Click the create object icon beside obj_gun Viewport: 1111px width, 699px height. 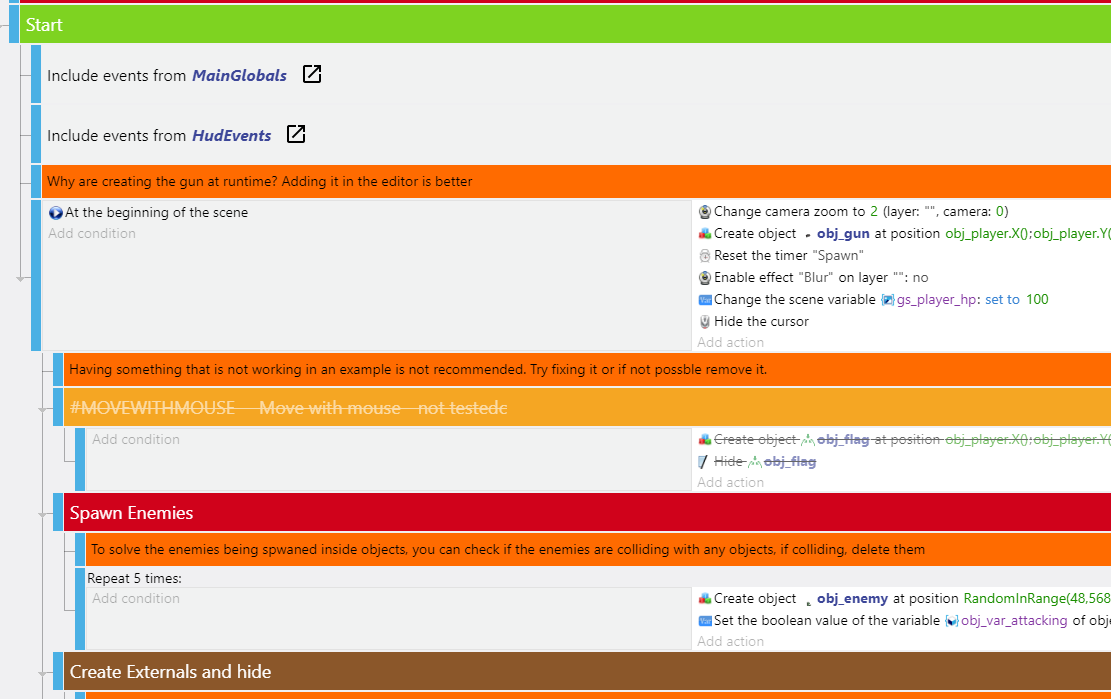click(704, 232)
